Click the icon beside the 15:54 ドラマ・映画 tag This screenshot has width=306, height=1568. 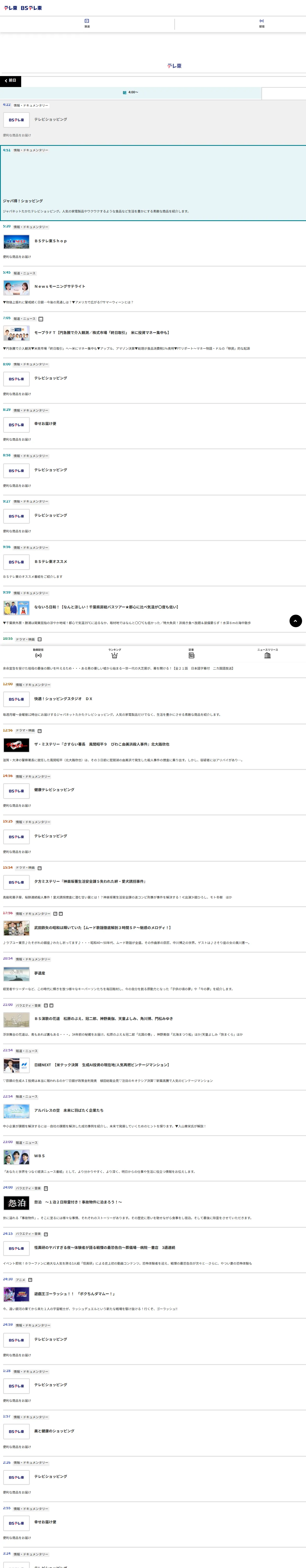pyautogui.click(x=39, y=867)
